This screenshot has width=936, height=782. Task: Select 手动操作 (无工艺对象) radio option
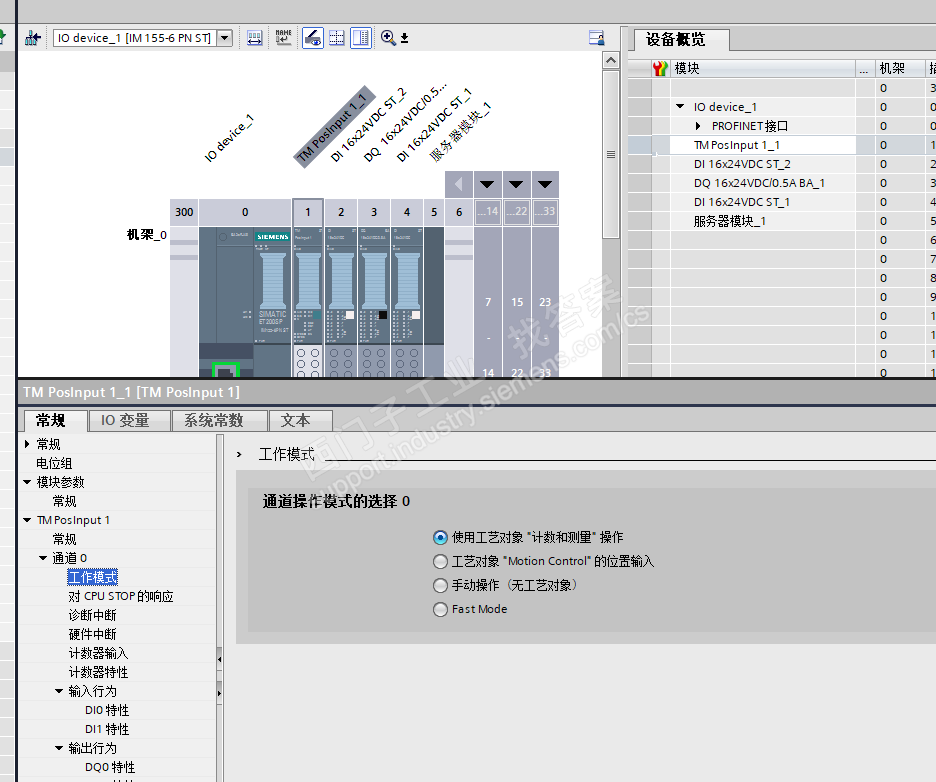click(x=440, y=585)
